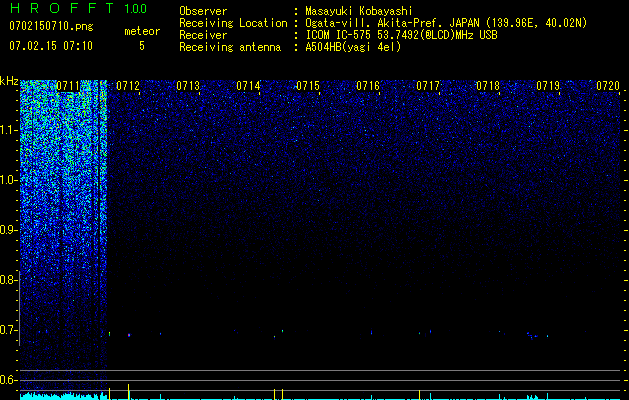Image resolution: width=629 pixels, height=400 pixels.
Task: Click the HROFFT 1.00 title text
Action: [x=79, y=8]
